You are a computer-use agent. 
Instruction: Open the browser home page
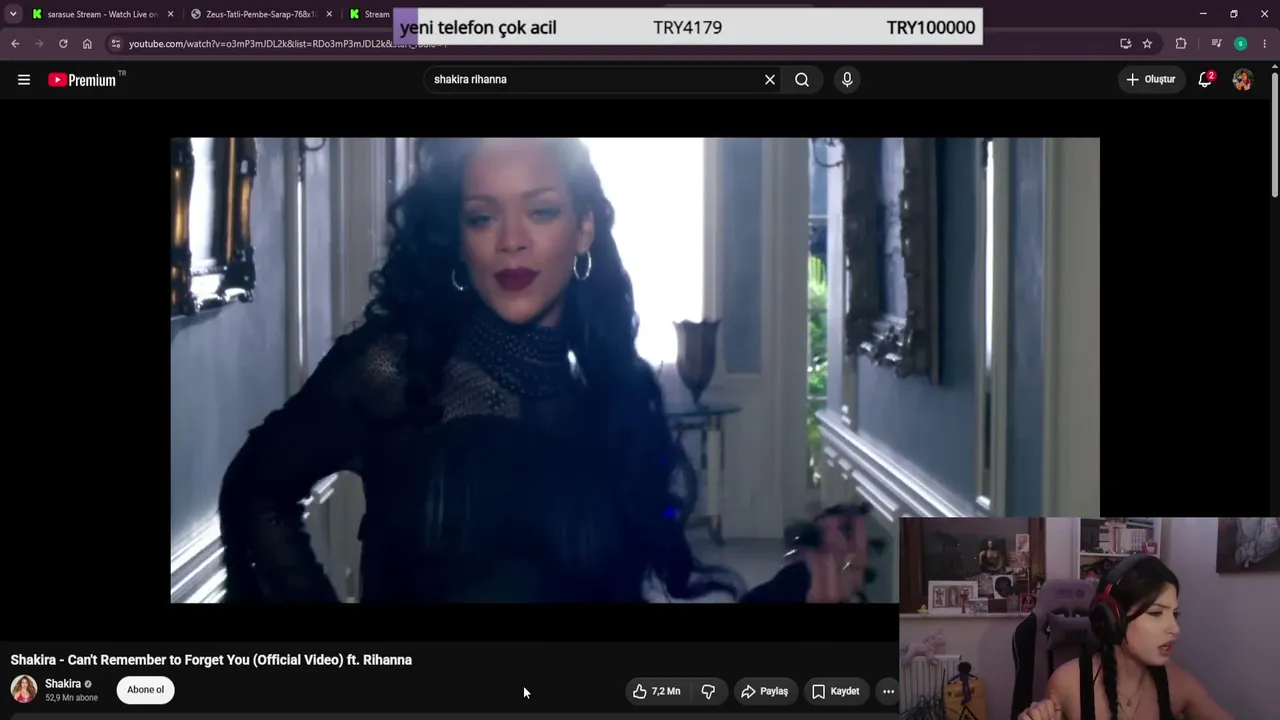coord(87,44)
